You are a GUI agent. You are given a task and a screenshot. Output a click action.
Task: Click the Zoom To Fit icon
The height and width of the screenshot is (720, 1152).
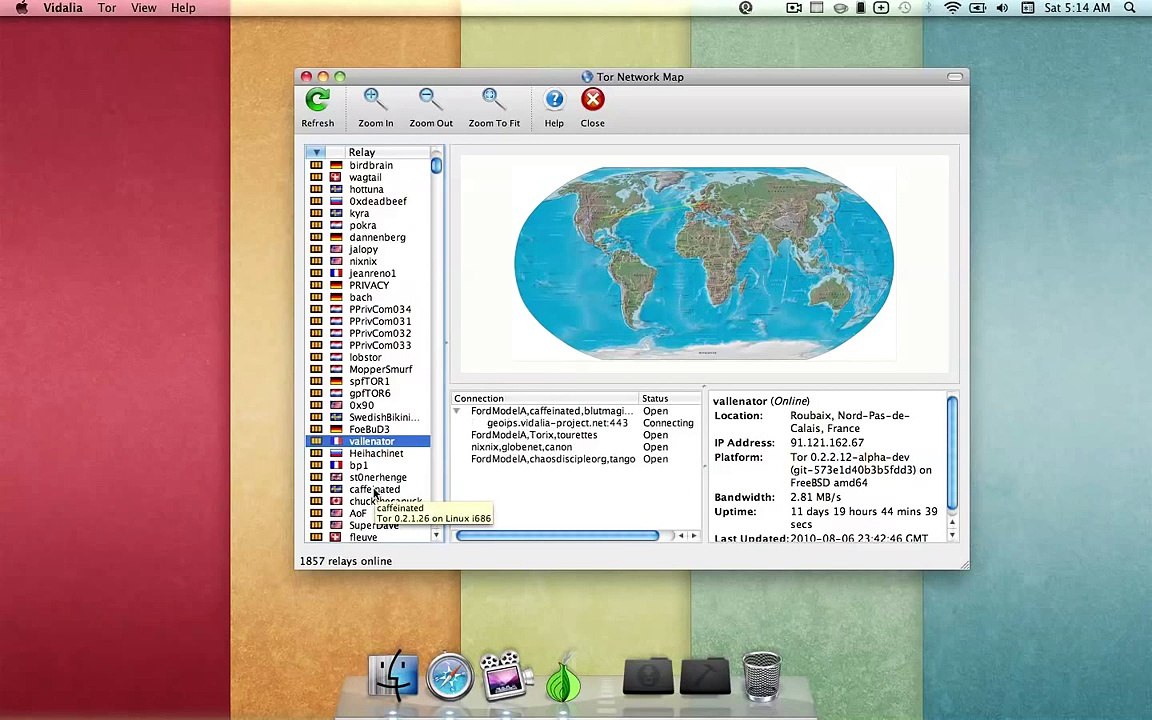tap(494, 101)
